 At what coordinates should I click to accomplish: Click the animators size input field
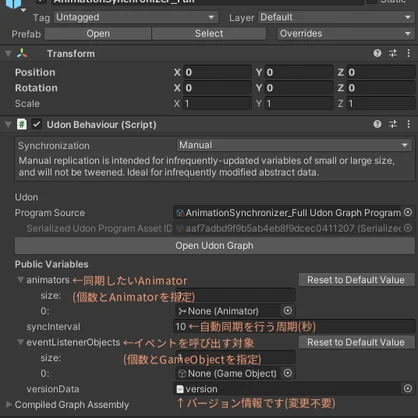(235, 295)
